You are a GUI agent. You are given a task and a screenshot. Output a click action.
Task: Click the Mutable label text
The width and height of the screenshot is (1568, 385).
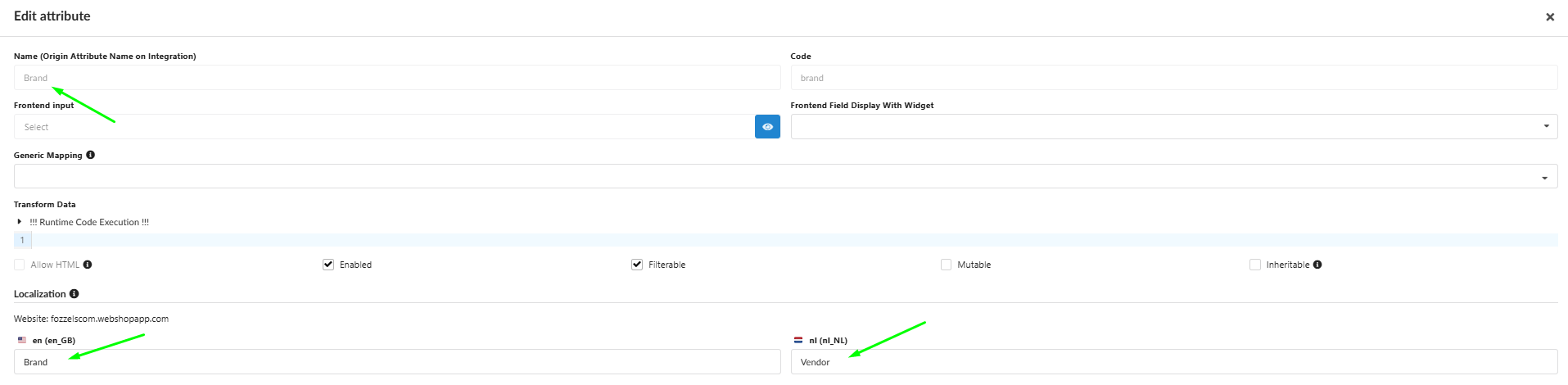(x=974, y=265)
